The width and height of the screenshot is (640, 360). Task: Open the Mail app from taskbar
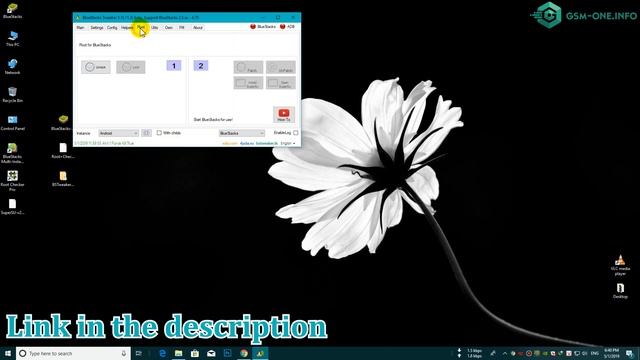click(211, 353)
